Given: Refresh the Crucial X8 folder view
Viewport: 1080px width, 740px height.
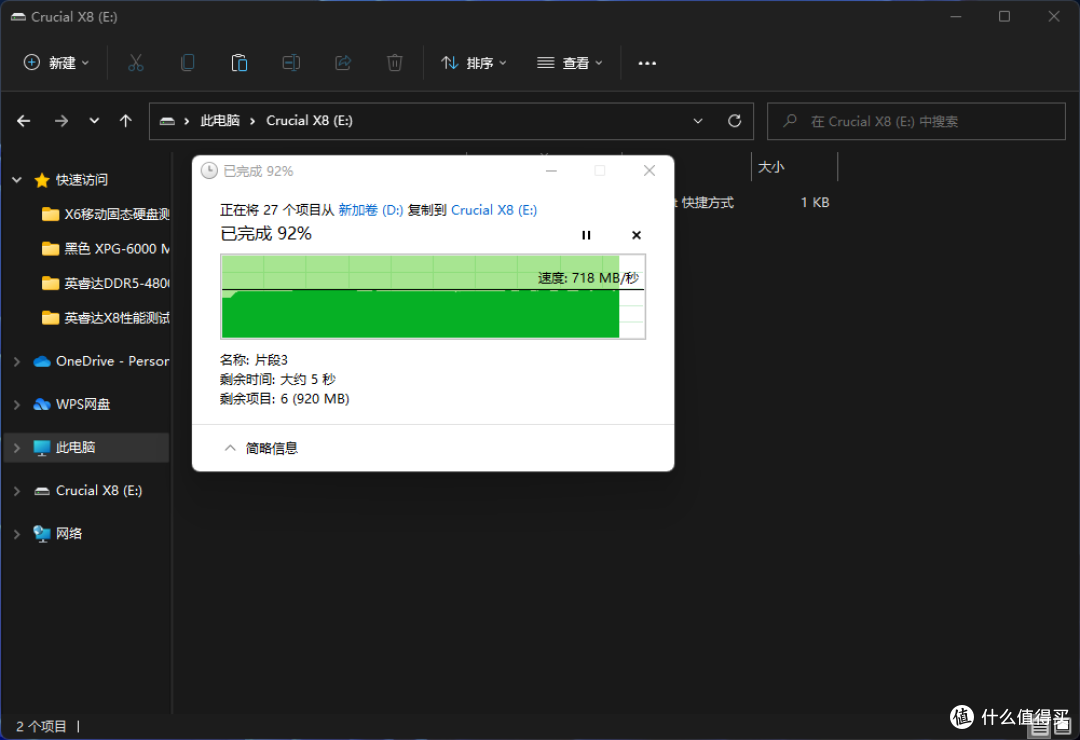Looking at the screenshot, I should [734, 121].
